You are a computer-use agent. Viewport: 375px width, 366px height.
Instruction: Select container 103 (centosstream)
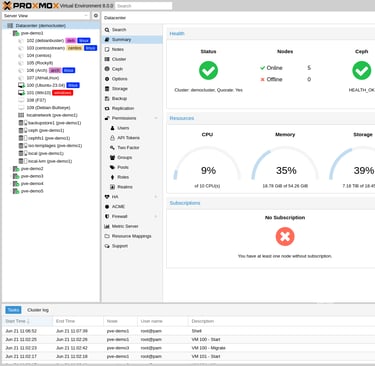tap(46, 48)
